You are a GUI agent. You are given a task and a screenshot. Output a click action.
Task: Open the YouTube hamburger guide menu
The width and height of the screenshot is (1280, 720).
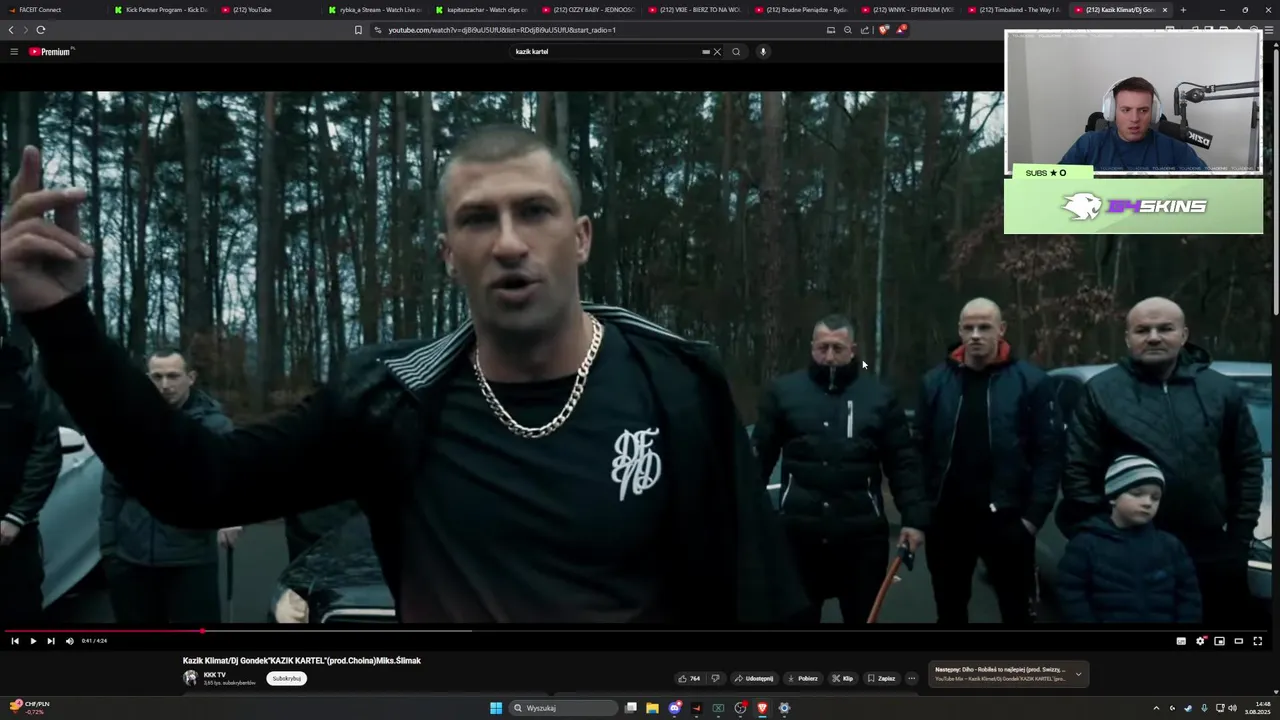14,51
